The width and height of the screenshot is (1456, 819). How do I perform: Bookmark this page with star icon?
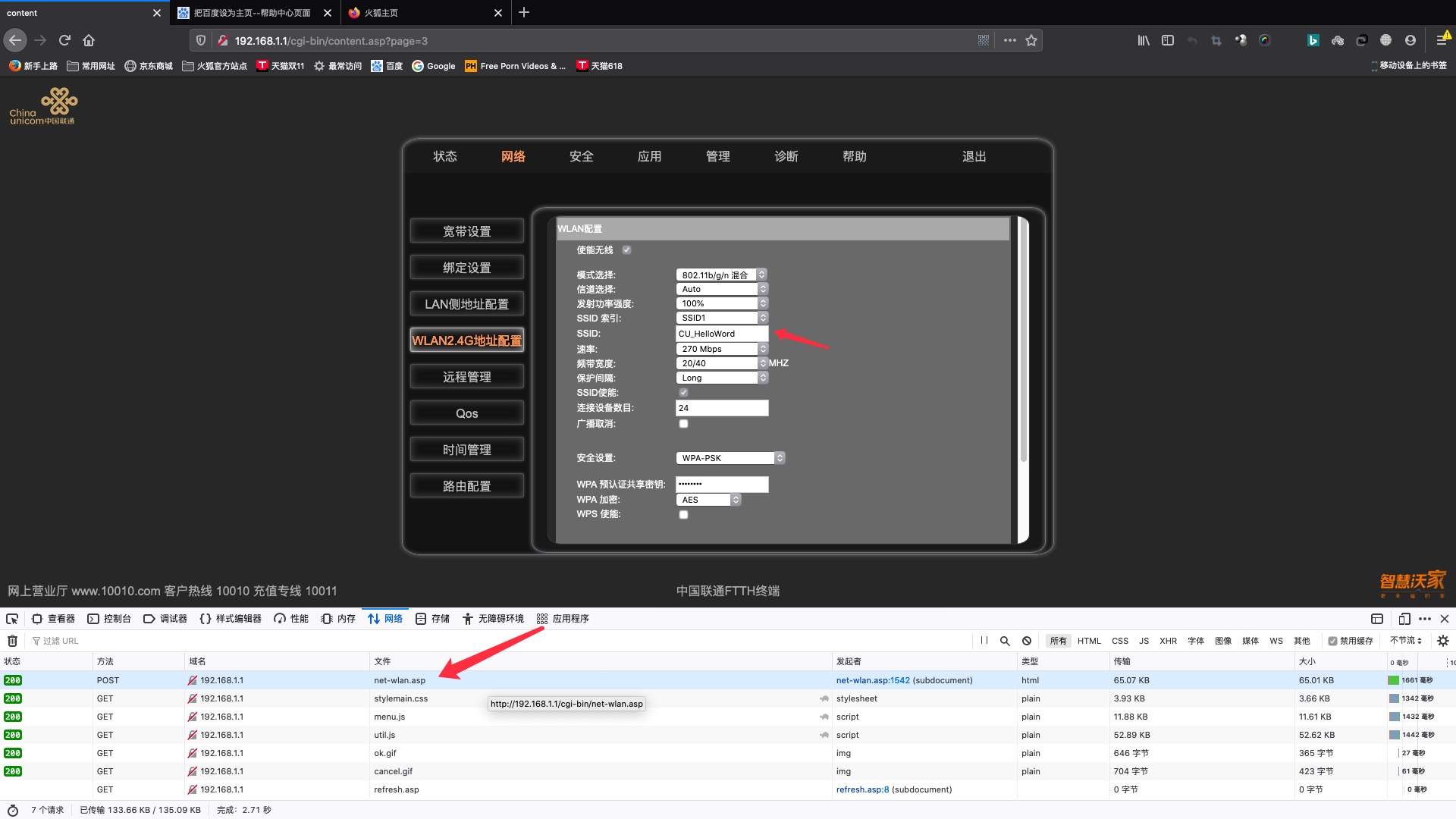1031,40
